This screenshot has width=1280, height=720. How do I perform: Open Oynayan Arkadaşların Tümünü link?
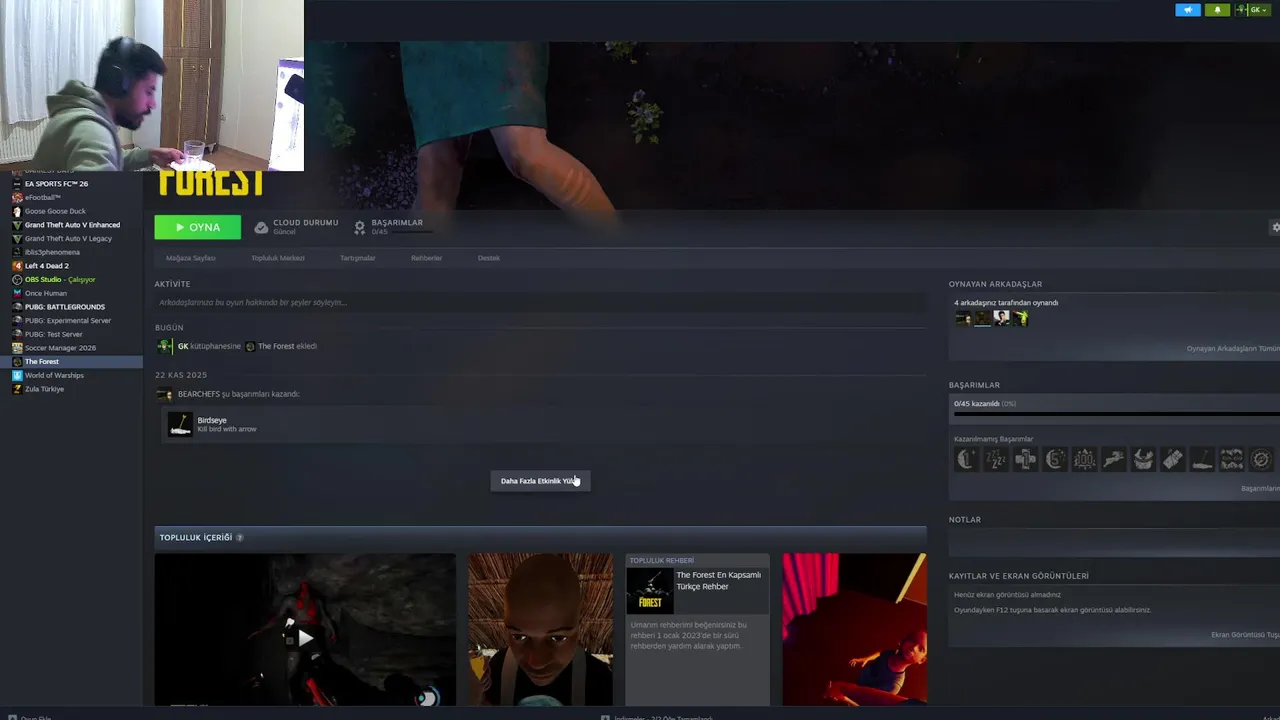[x=1233, y=348]
